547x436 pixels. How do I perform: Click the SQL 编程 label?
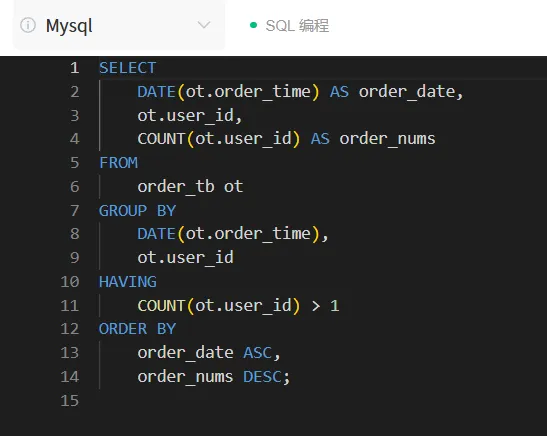tap(297, 26)
